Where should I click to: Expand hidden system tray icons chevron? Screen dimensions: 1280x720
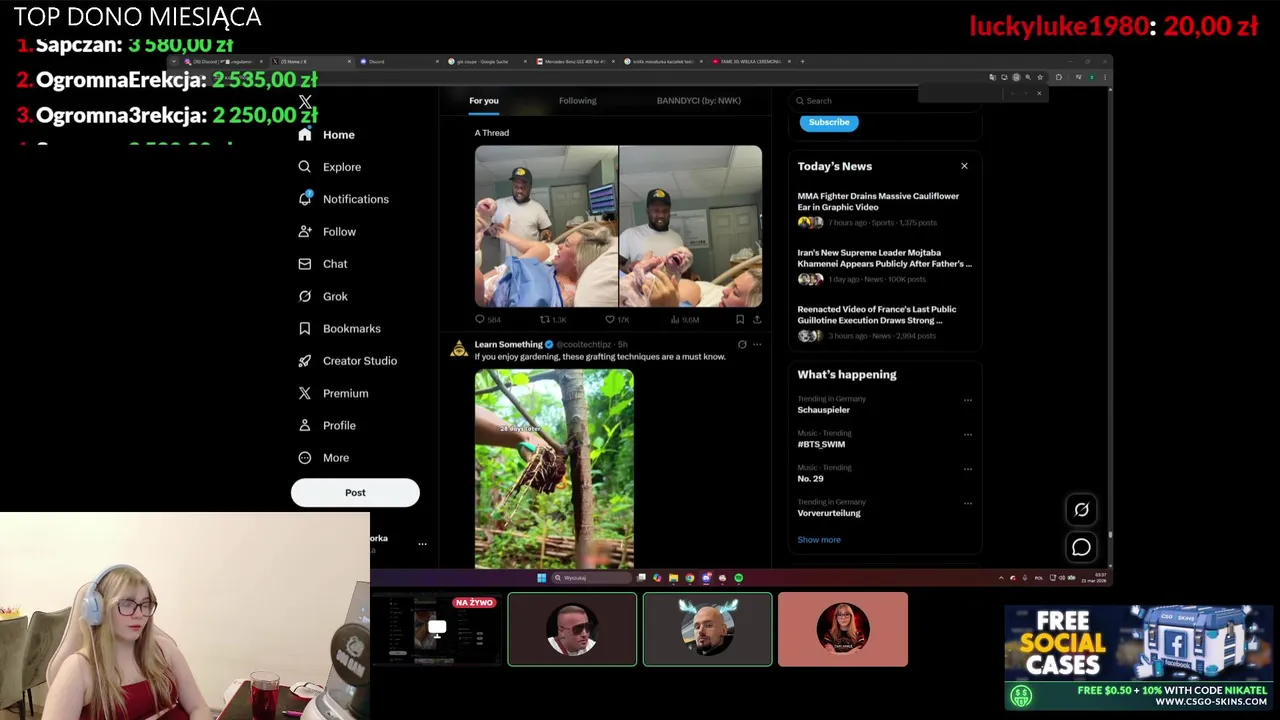(1001, 578)
